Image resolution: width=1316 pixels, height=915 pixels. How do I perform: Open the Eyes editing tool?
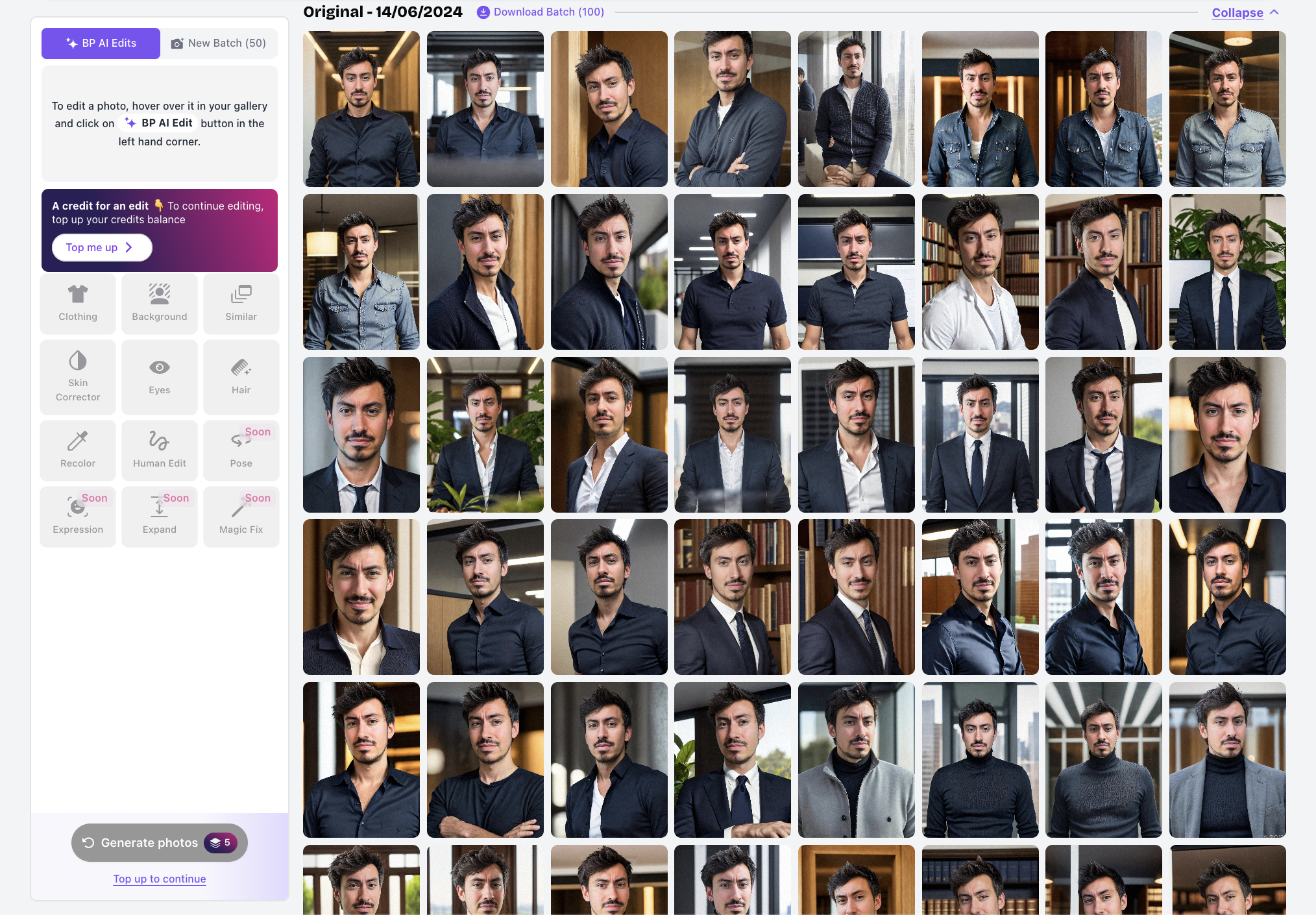tap(159, 377)
